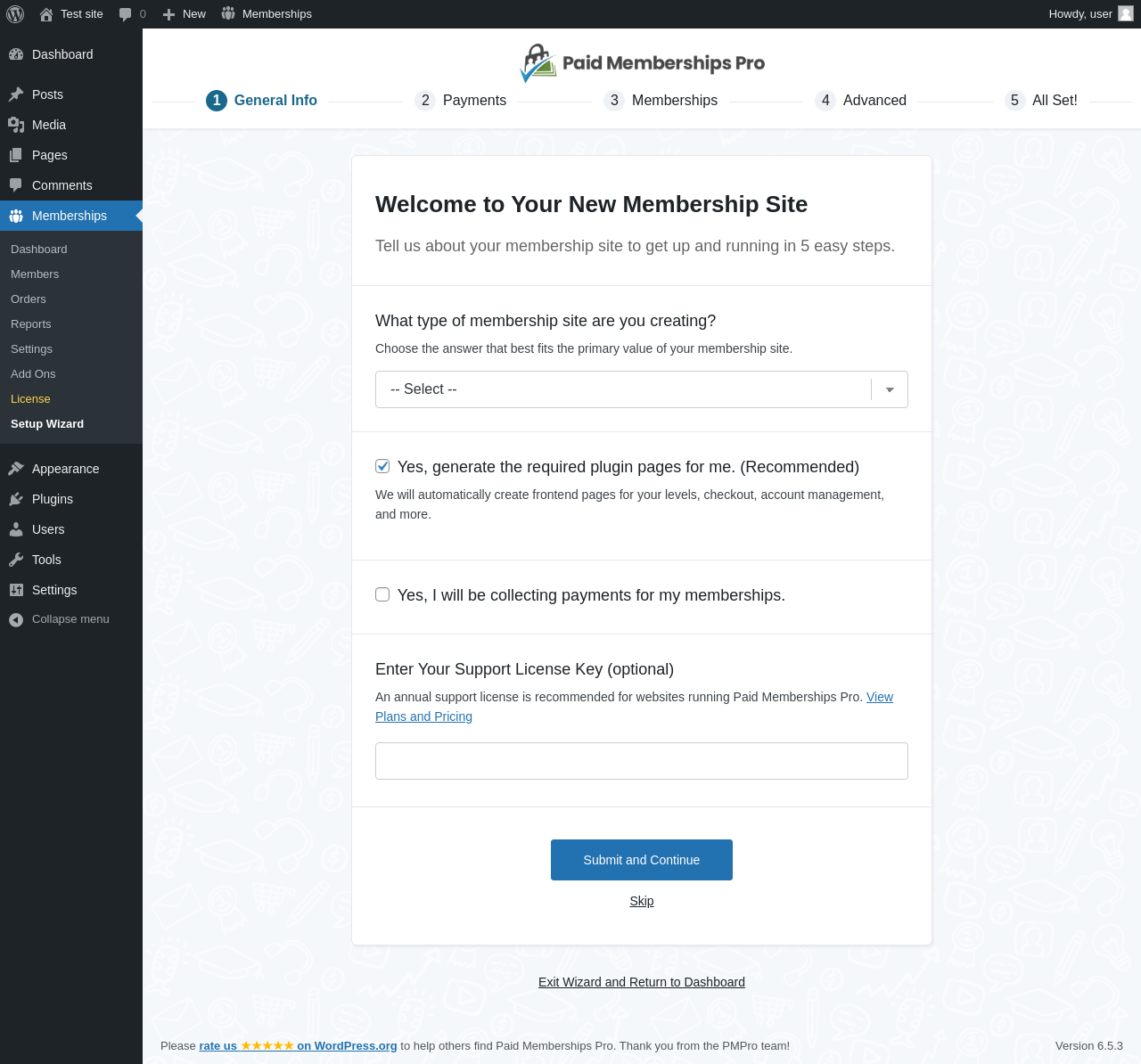Click the Appearance brush icon
1141x1064 pixels.
click(16, 469)
